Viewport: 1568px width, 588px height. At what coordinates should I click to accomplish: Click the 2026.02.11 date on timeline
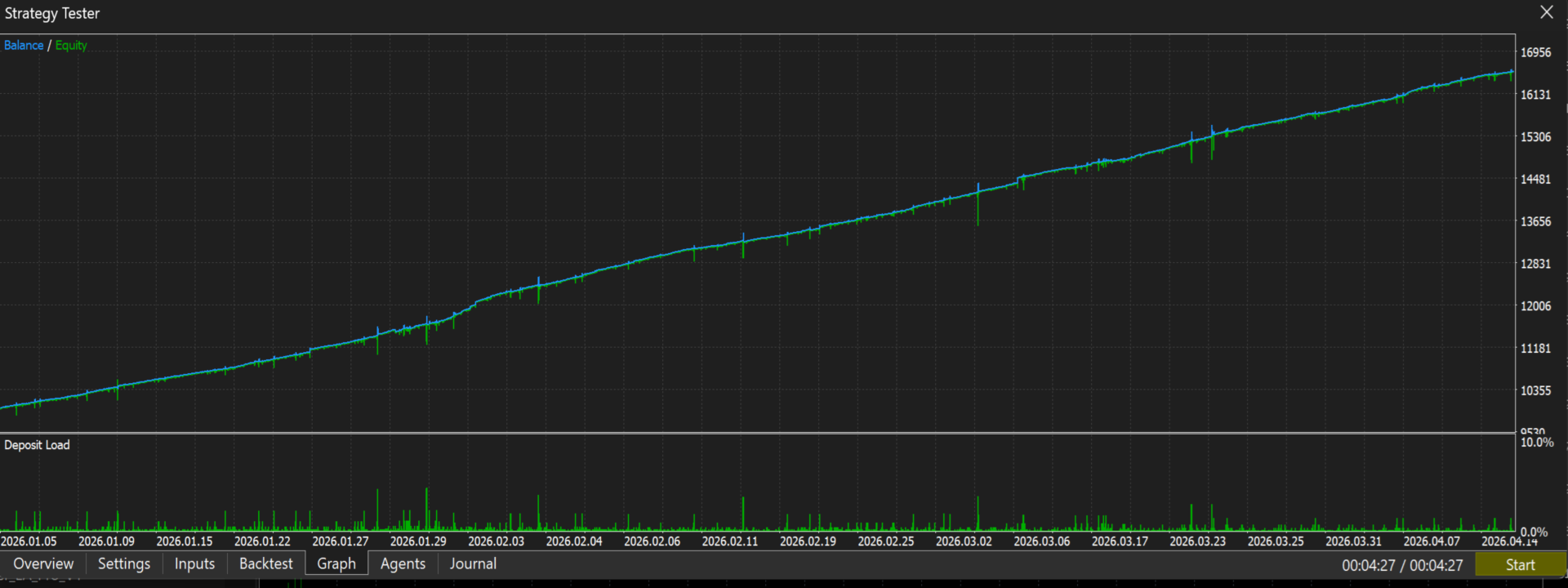click(x=730, y=541)
